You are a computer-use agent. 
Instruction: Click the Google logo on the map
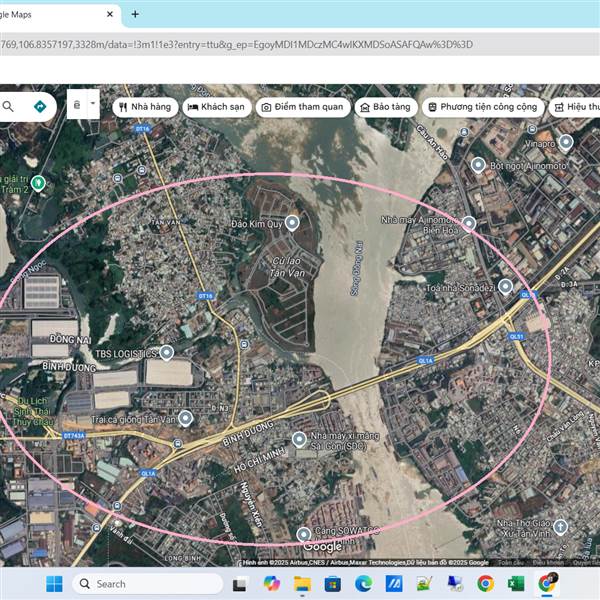(x=323, y=546)
